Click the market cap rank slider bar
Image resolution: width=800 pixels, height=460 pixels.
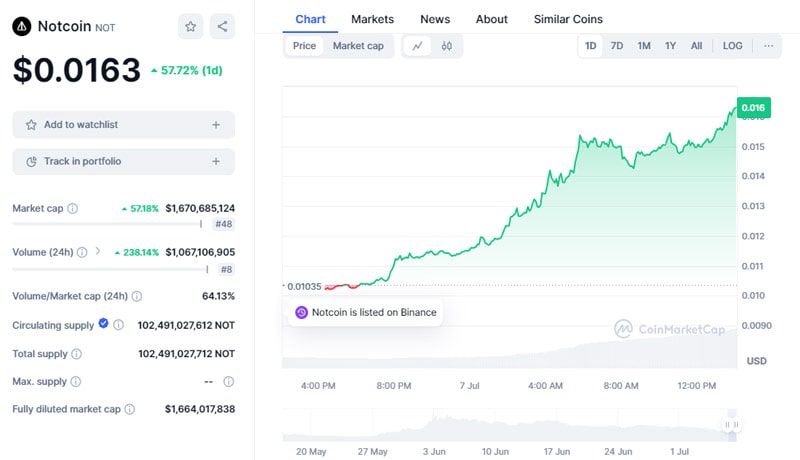[x=107, y=224]
